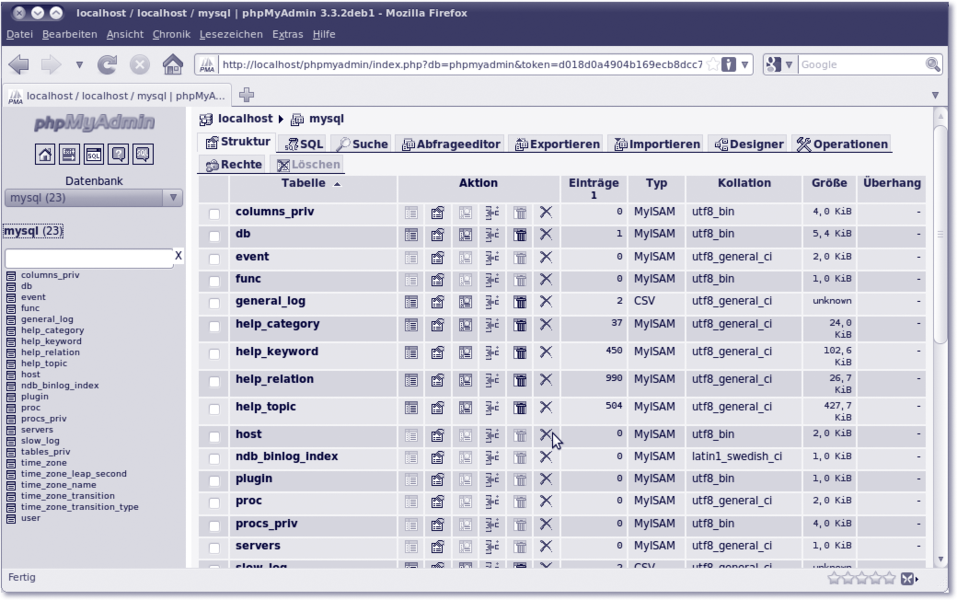Open search engine dropdown in Firefox search box
The height and width of the screenshot is (600, 957).
(x=781, y=65)
